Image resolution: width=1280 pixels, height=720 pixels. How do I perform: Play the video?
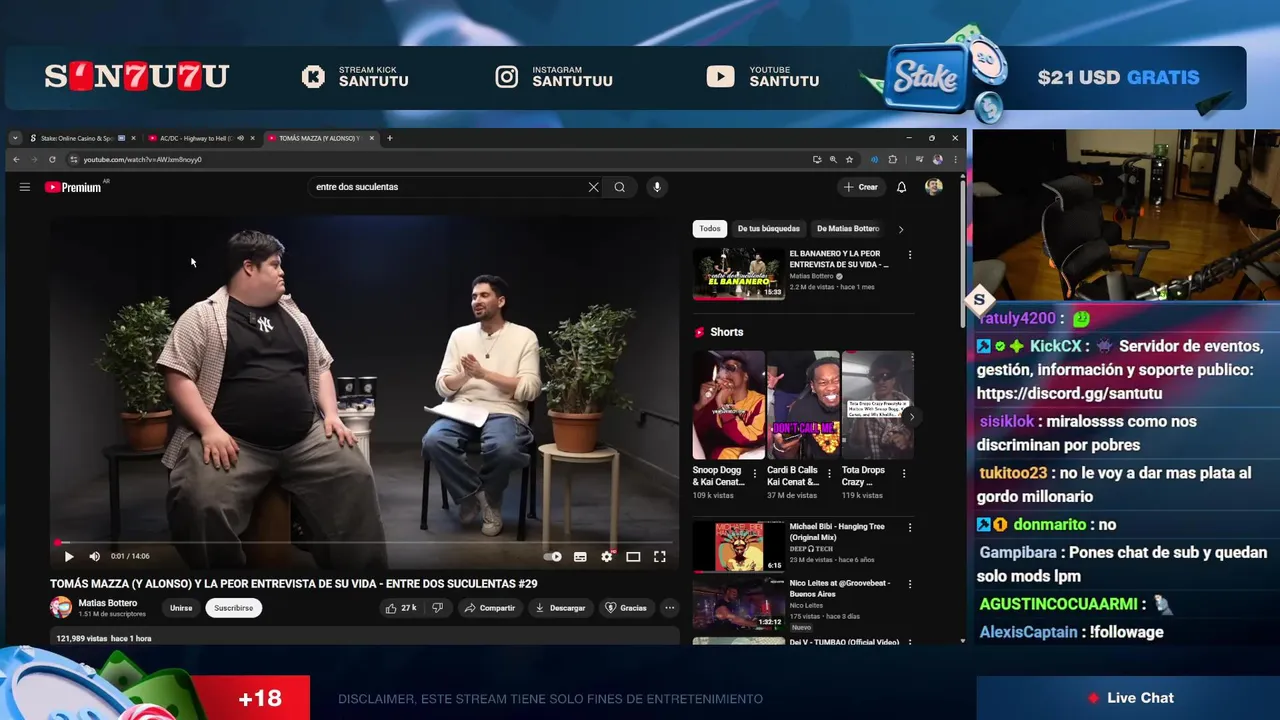point(69,557)
